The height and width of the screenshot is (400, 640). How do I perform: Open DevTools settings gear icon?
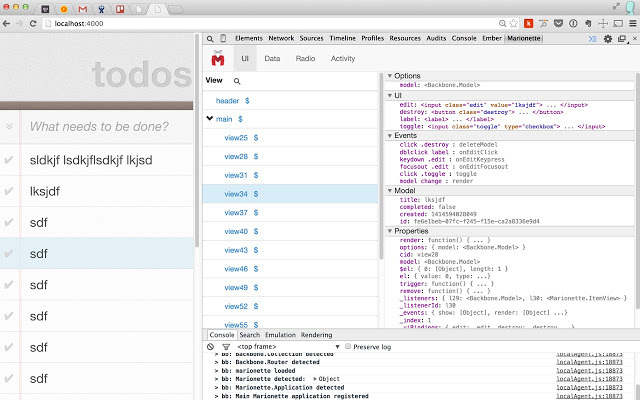(x=608, y=39)
